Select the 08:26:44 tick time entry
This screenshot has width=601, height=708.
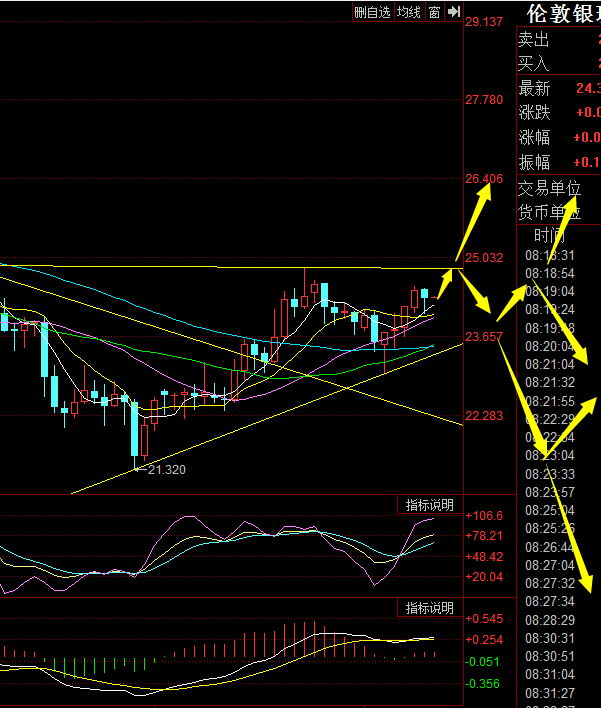point(550,548)
